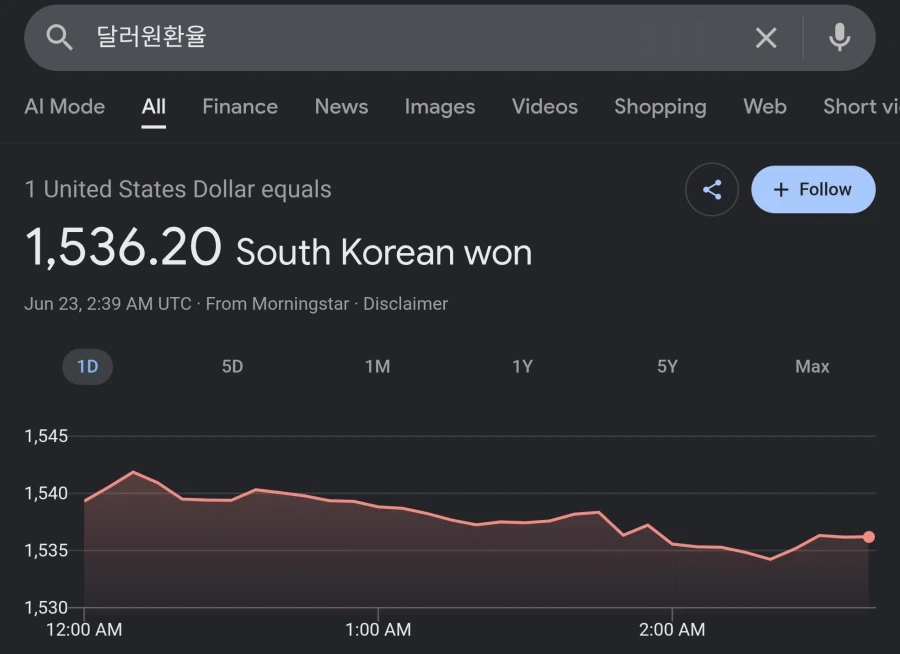Show the 1Y chart range

[x=522, y=366]
